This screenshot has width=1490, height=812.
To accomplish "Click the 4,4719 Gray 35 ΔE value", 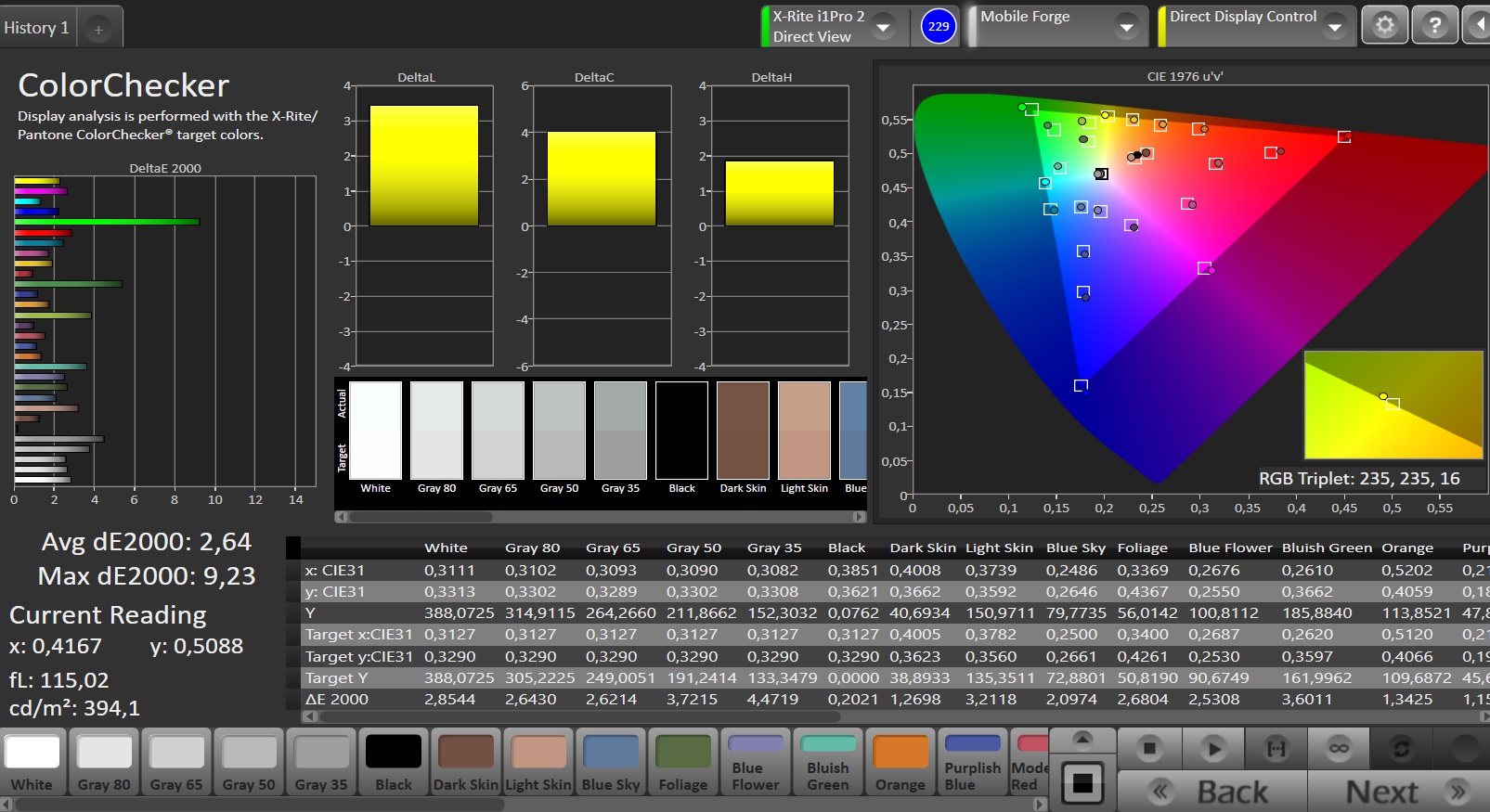I will 772,700.
